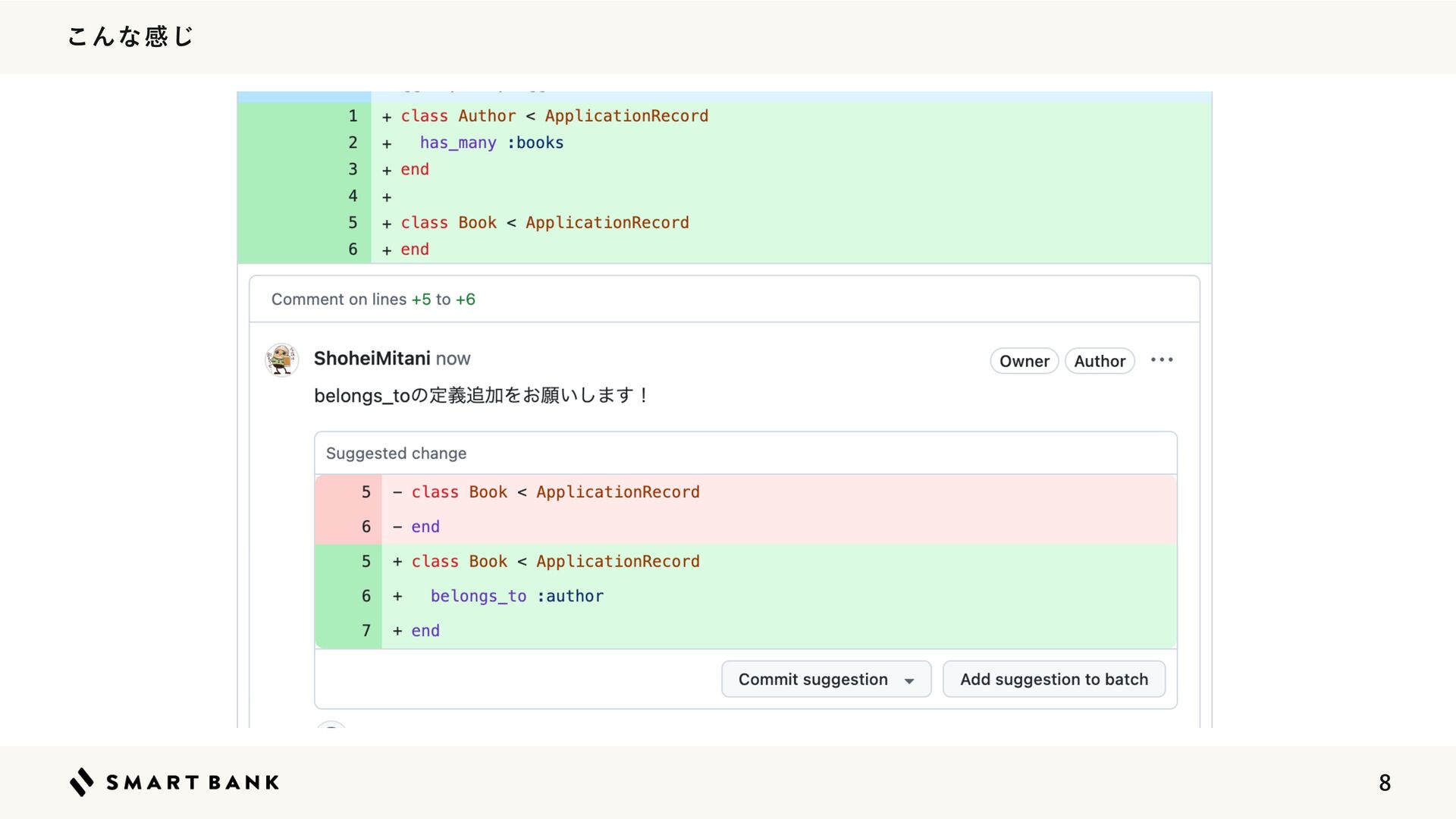
Task: Click ShoheiMitani's avatar image
Action: [281, 359]
